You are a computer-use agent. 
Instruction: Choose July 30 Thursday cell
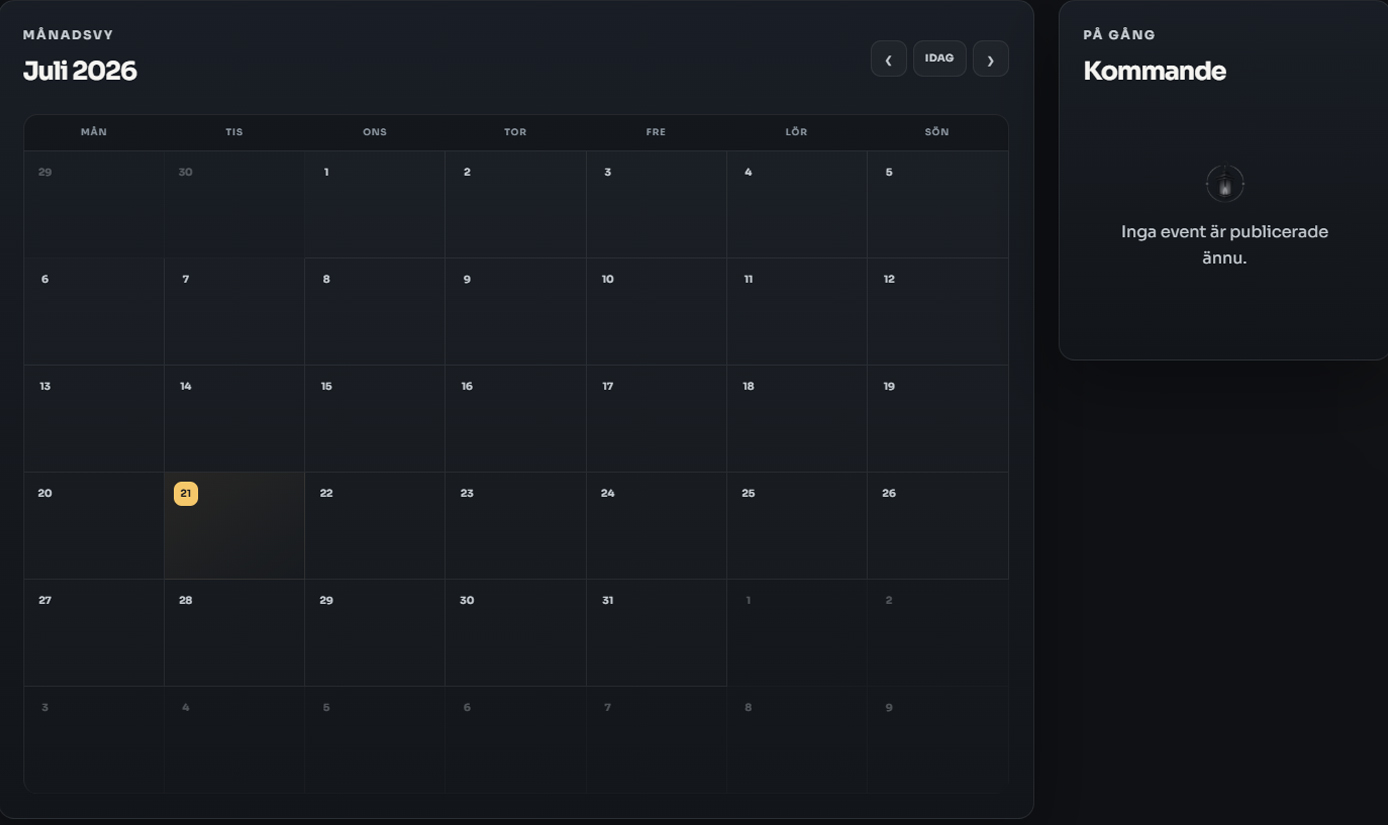pos(515,632)
